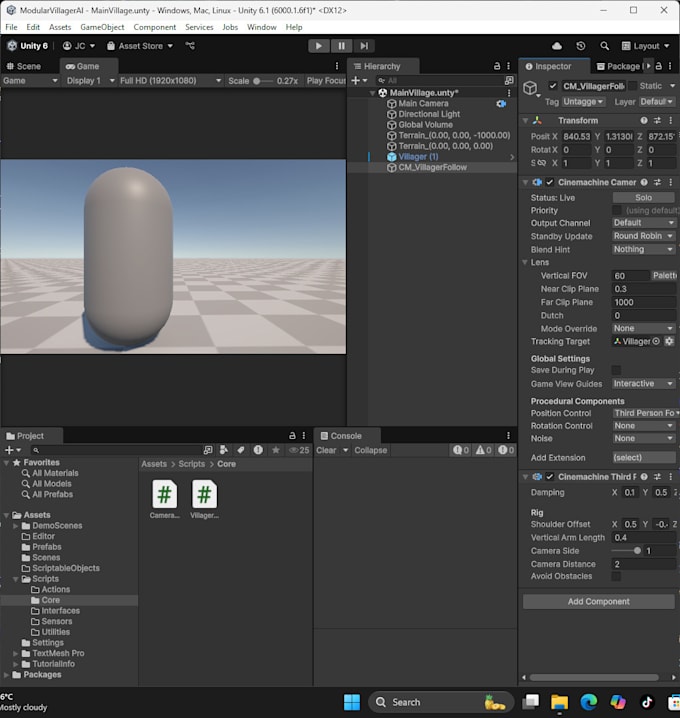
Task: Click the Add Component button
Action: 598,602
